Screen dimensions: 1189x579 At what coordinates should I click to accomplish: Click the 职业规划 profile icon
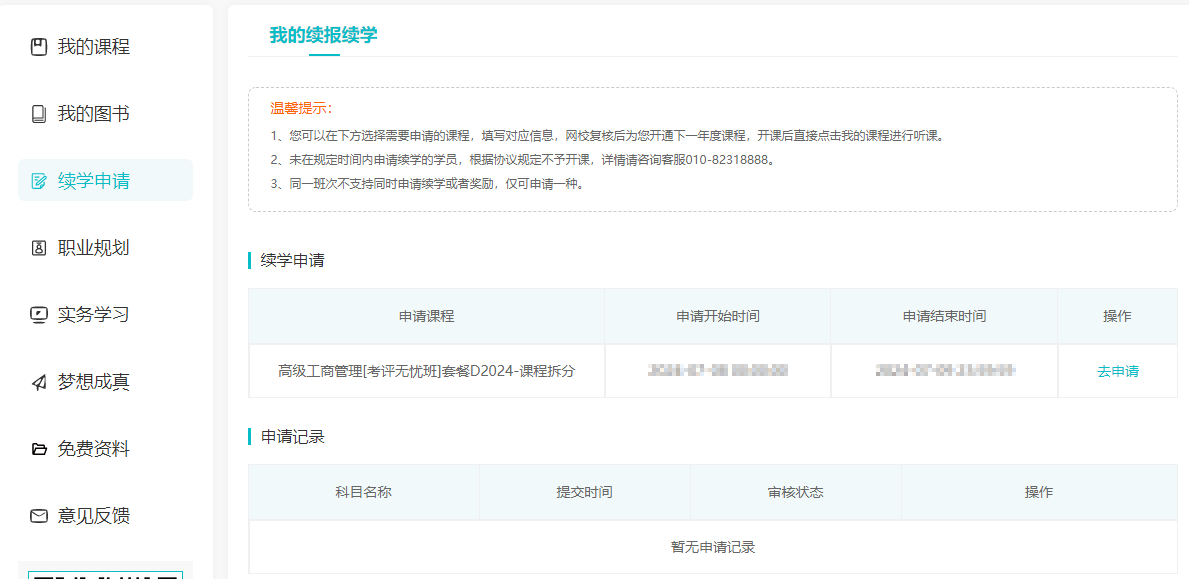[x=37, y=247]
